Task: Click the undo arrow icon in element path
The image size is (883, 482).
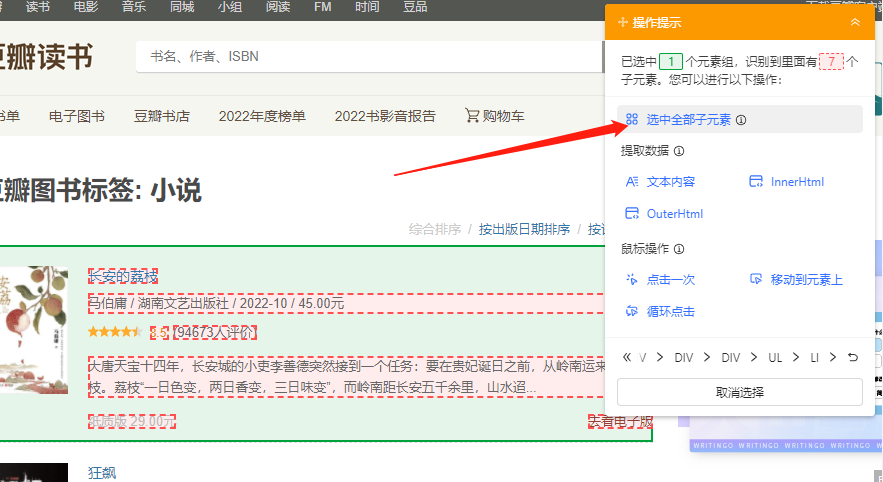Action: pos(853,358)
